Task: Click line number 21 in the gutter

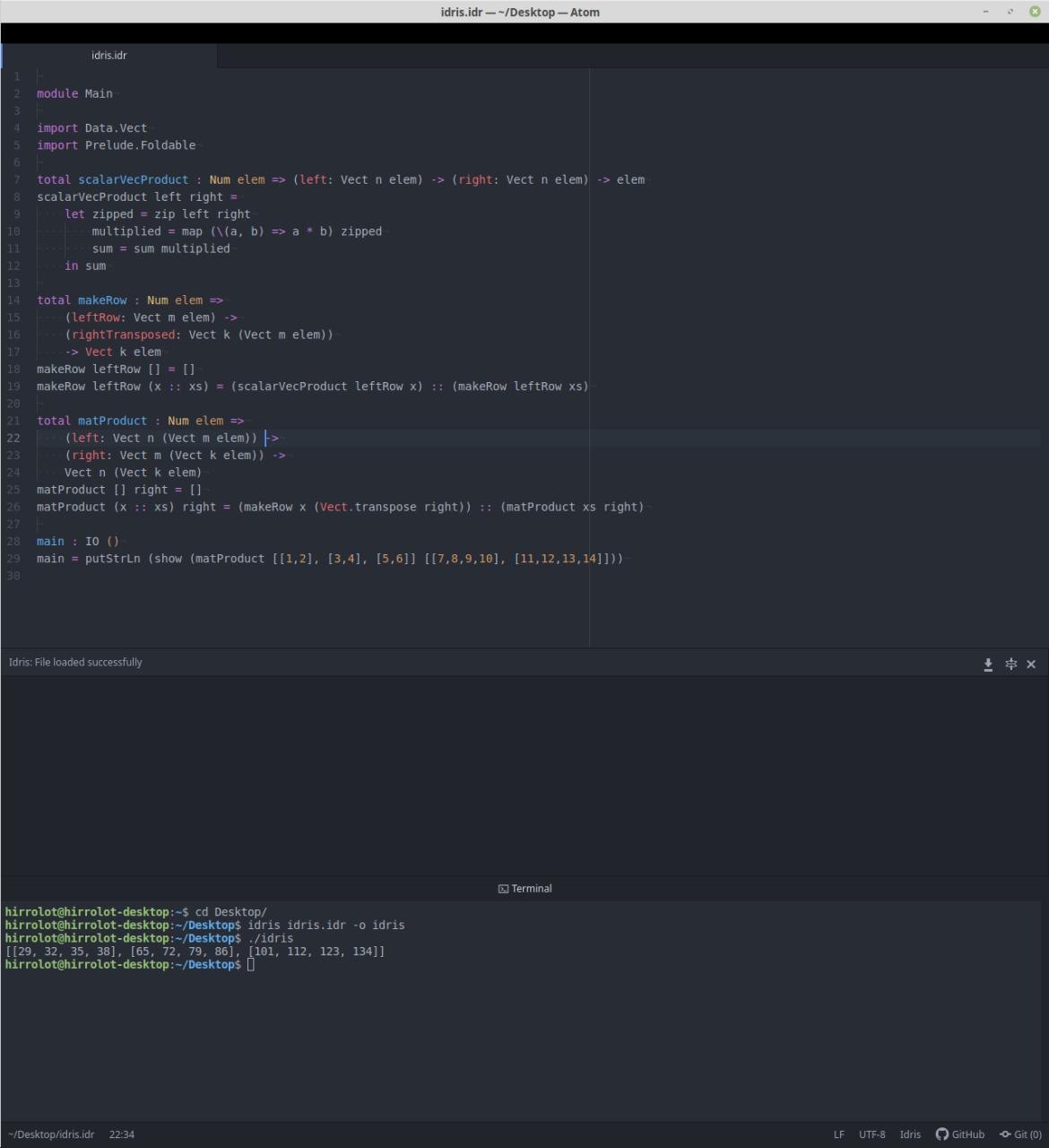Action: pyautogui.click(x=13, y=421)
